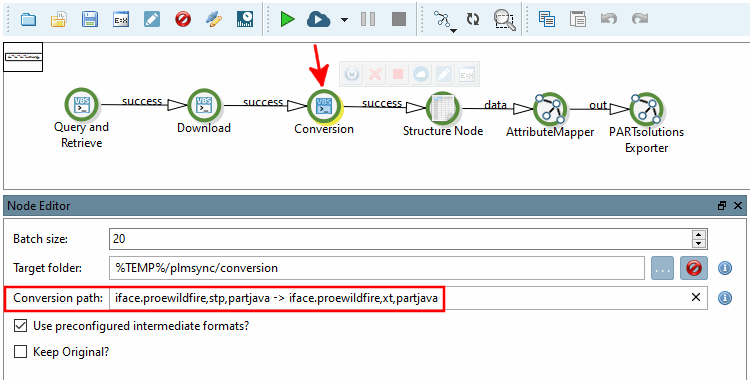Undo the last action
The height and width of the screenshot is (380, 750).
click(608, 19)
